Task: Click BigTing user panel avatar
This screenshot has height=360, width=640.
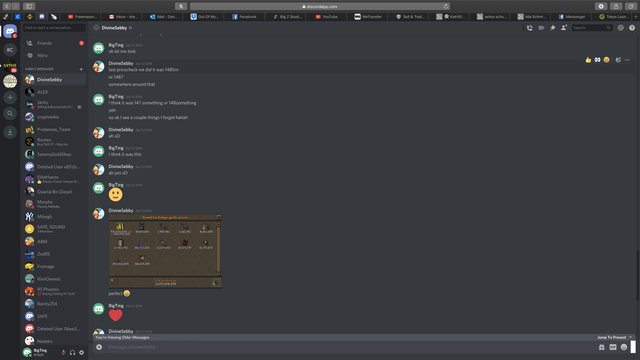Action: coord(27,352)
